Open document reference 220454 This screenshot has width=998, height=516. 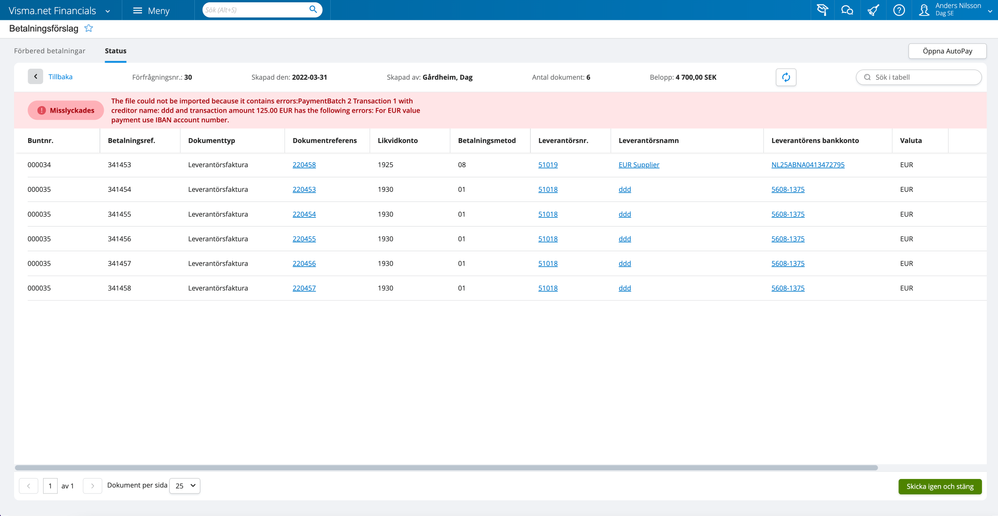point(304,214)
